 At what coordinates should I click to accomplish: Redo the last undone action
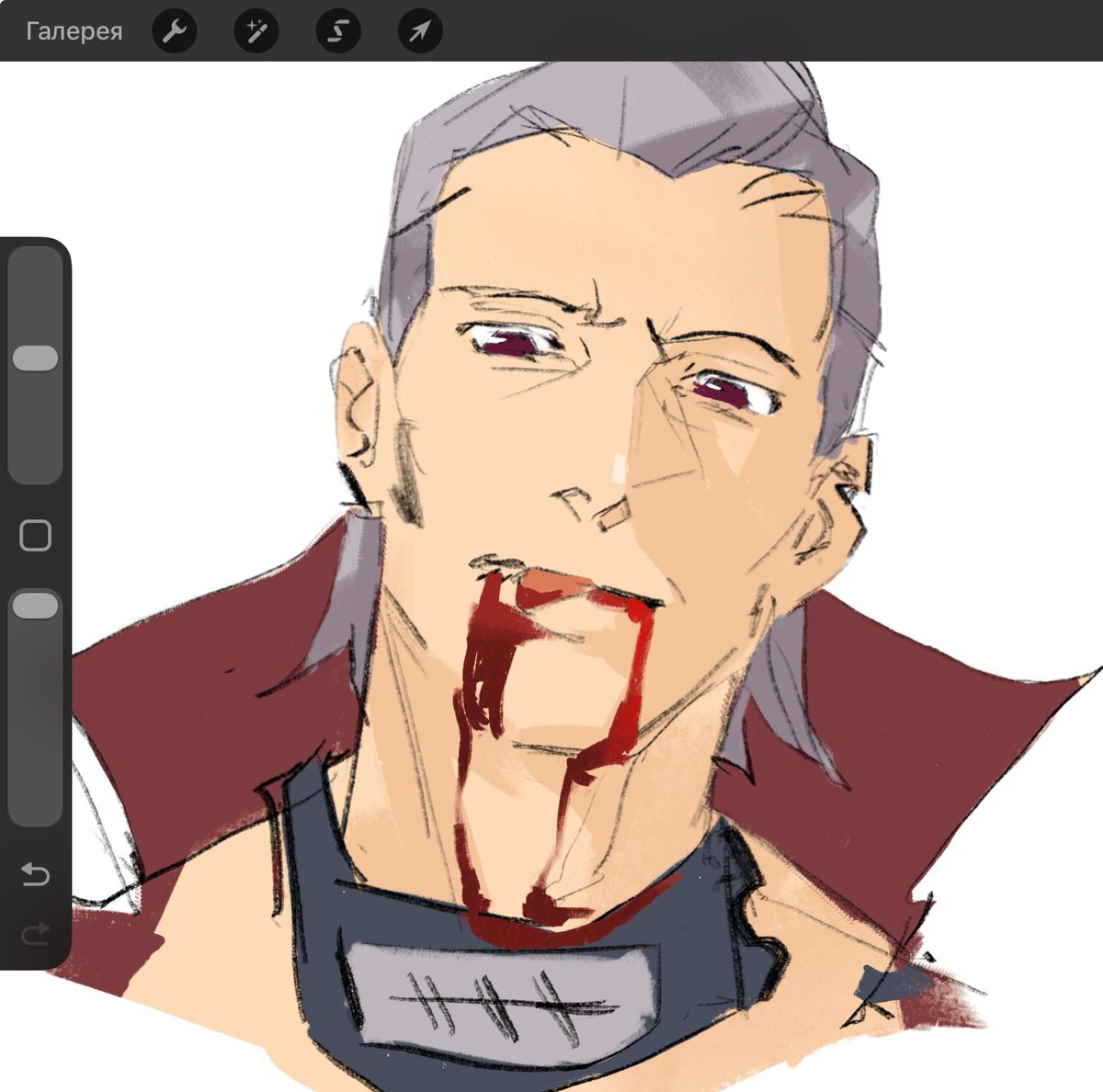(35, 936)
